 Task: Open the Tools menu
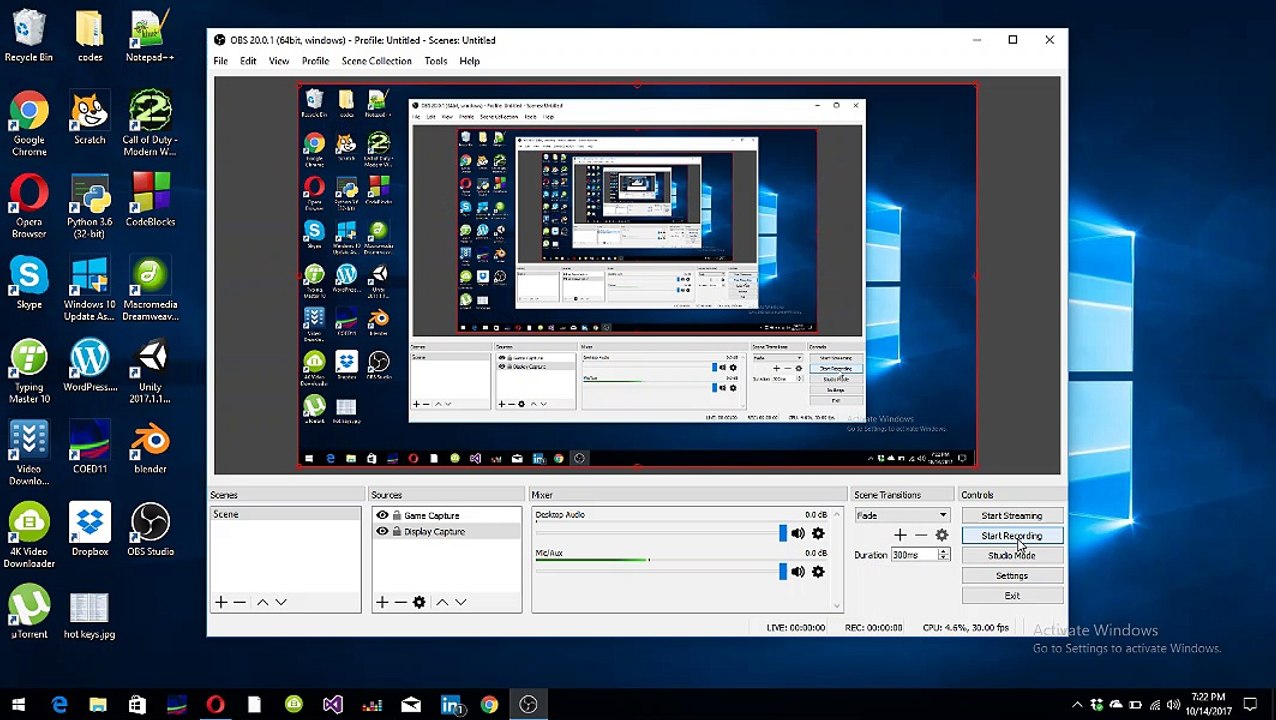[435, 61]
